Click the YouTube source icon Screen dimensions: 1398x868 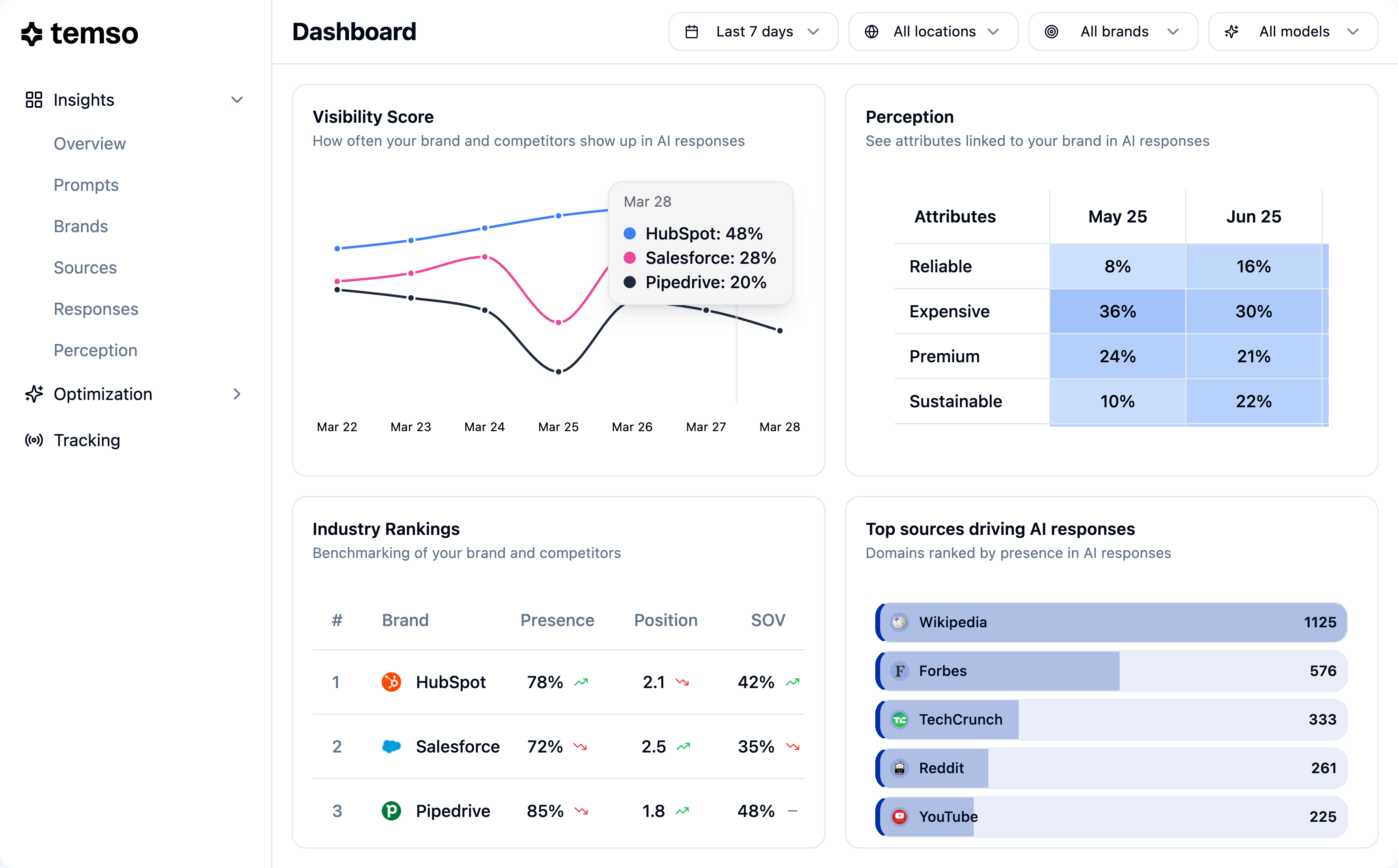(x=899, y=816)
